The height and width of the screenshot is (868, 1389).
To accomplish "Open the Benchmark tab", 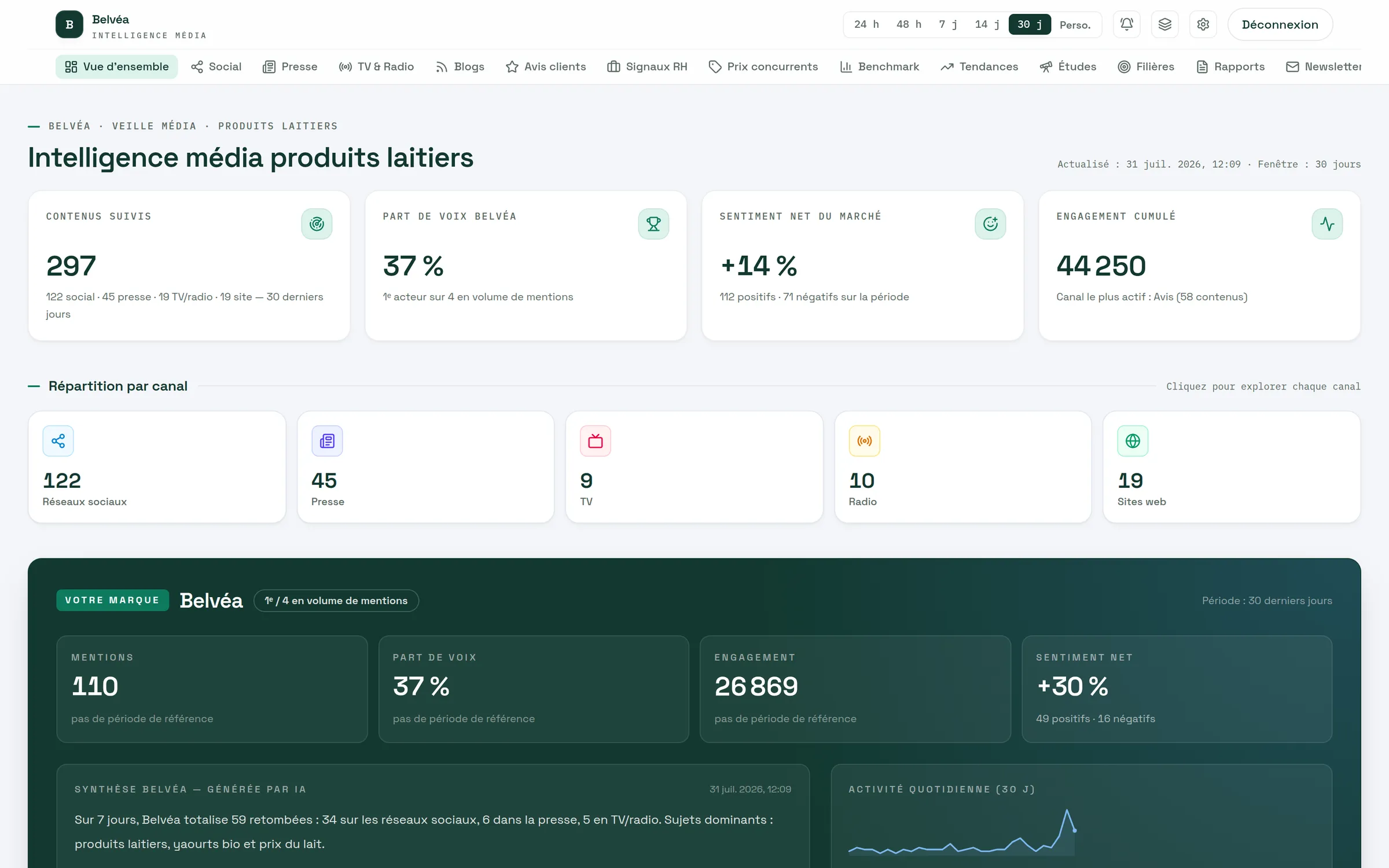I will 880,67.
